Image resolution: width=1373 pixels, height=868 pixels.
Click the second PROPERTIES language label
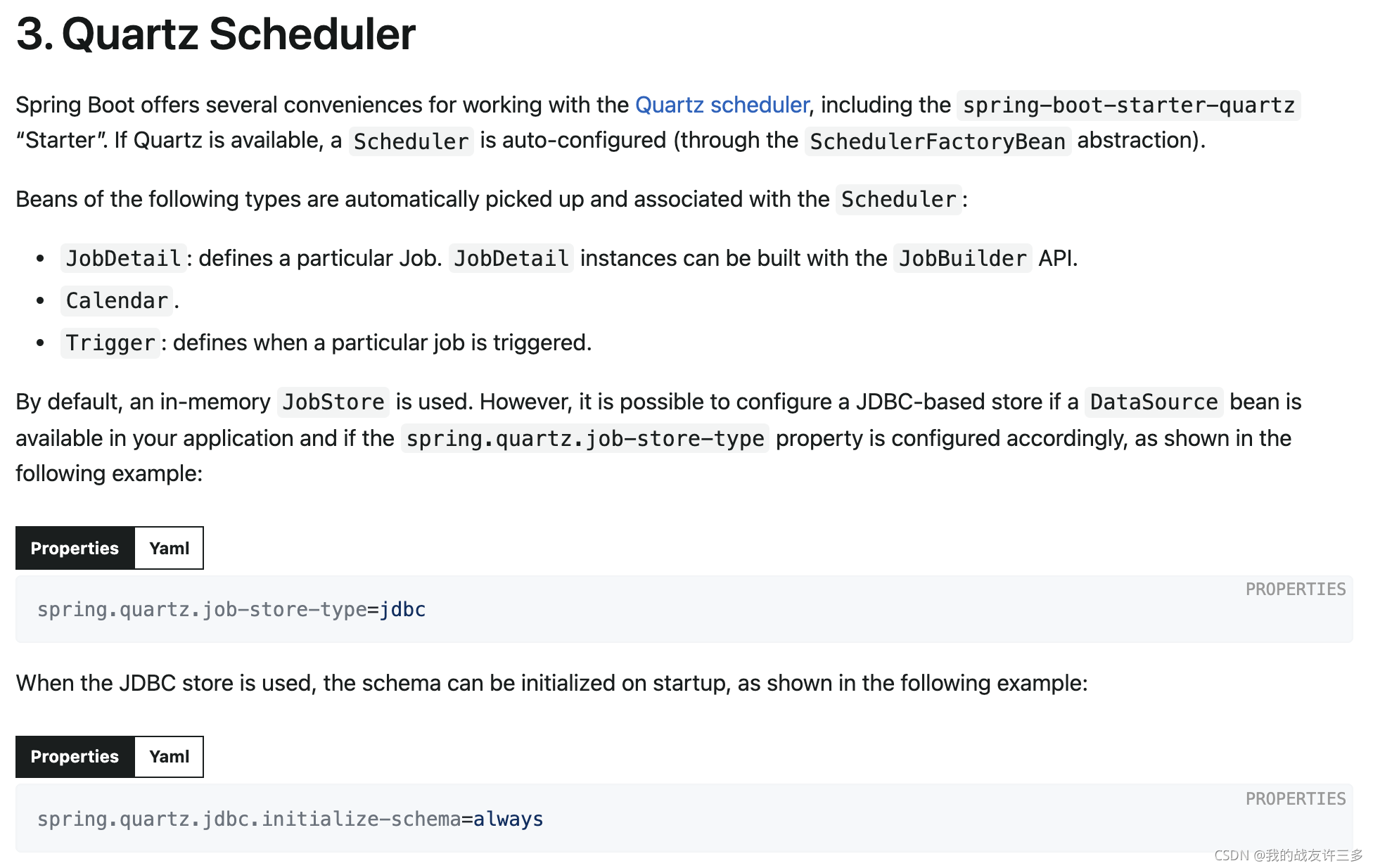1295,799
